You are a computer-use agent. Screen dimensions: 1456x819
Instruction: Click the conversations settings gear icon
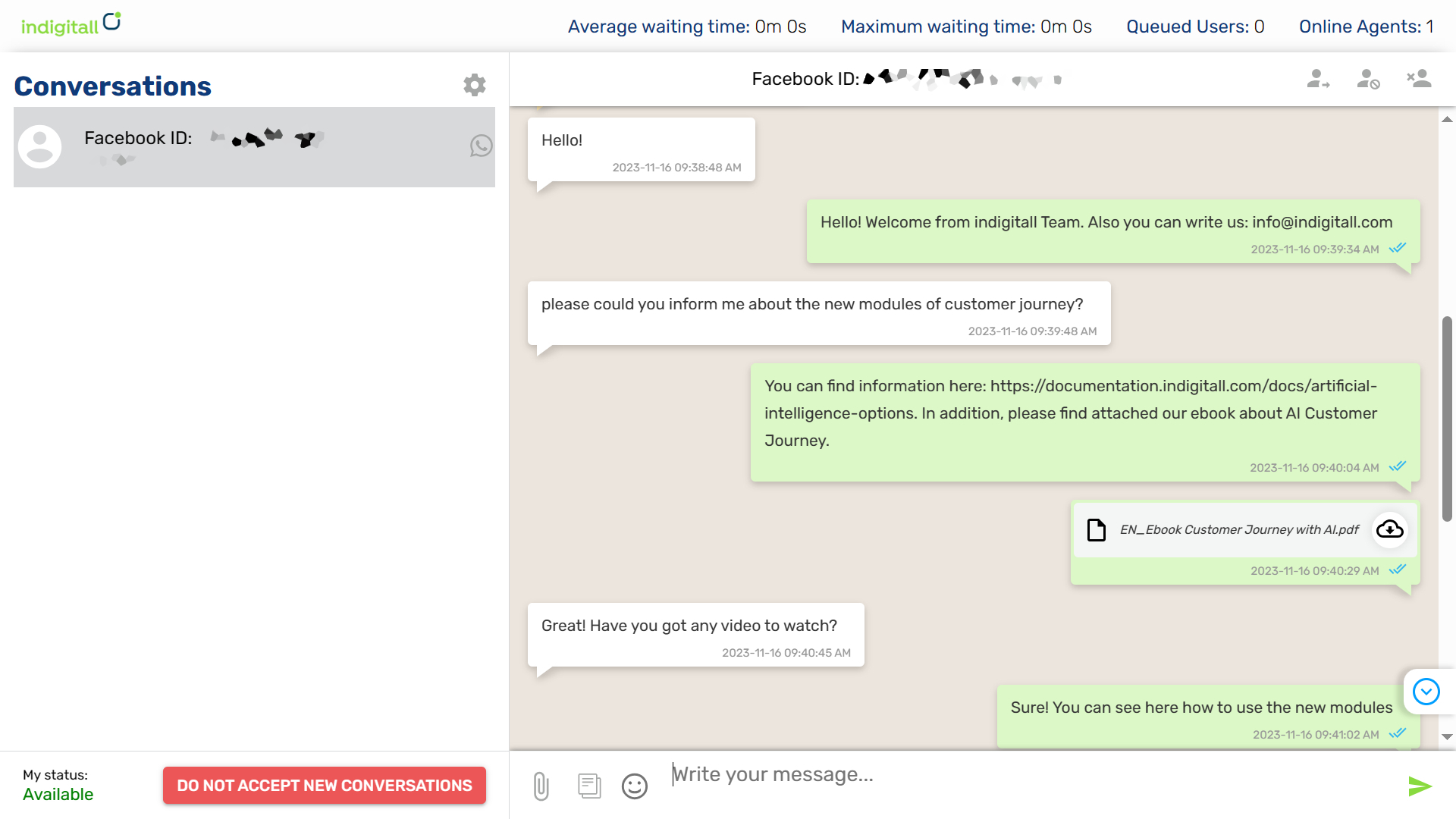[475, 84]
